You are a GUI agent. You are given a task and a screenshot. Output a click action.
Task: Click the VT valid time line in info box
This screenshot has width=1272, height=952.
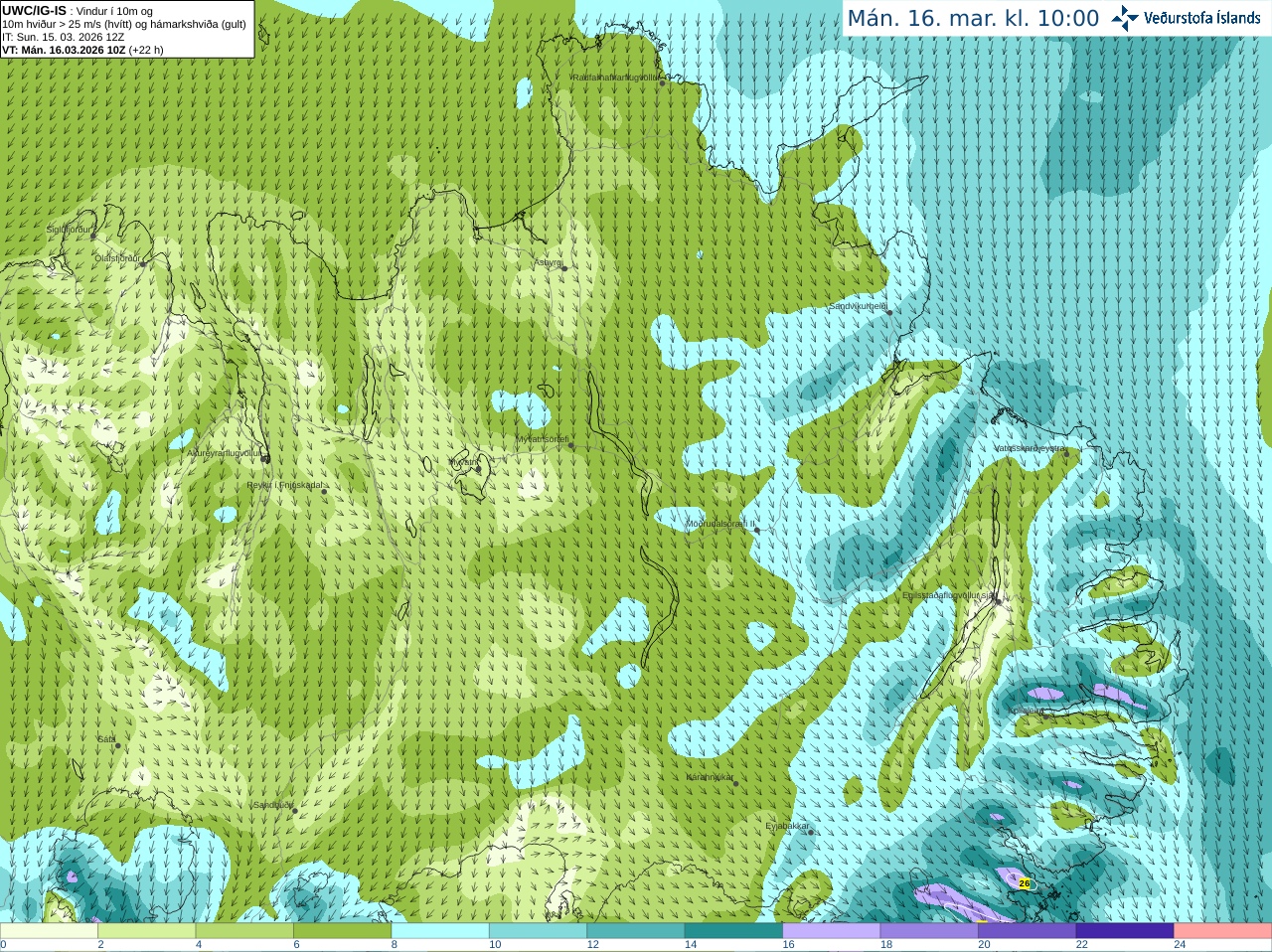click(x=82, y=50)
